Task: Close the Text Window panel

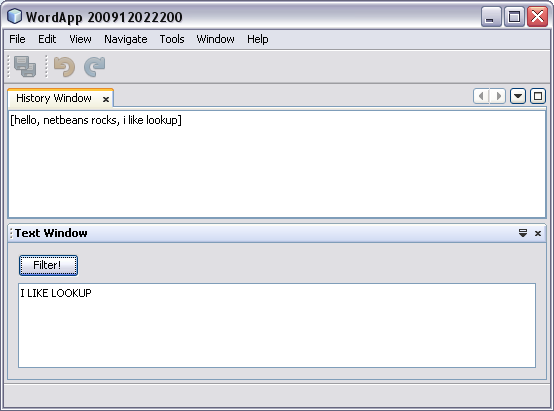Action: [x=538, y=233]
